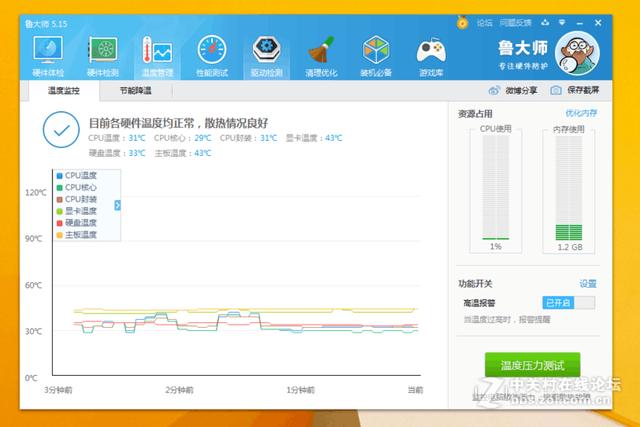Click the 鲁大师 cartoon avatar
Image resolution: width=640 pixels, height=427 pixels.
[x=577, y=53]
